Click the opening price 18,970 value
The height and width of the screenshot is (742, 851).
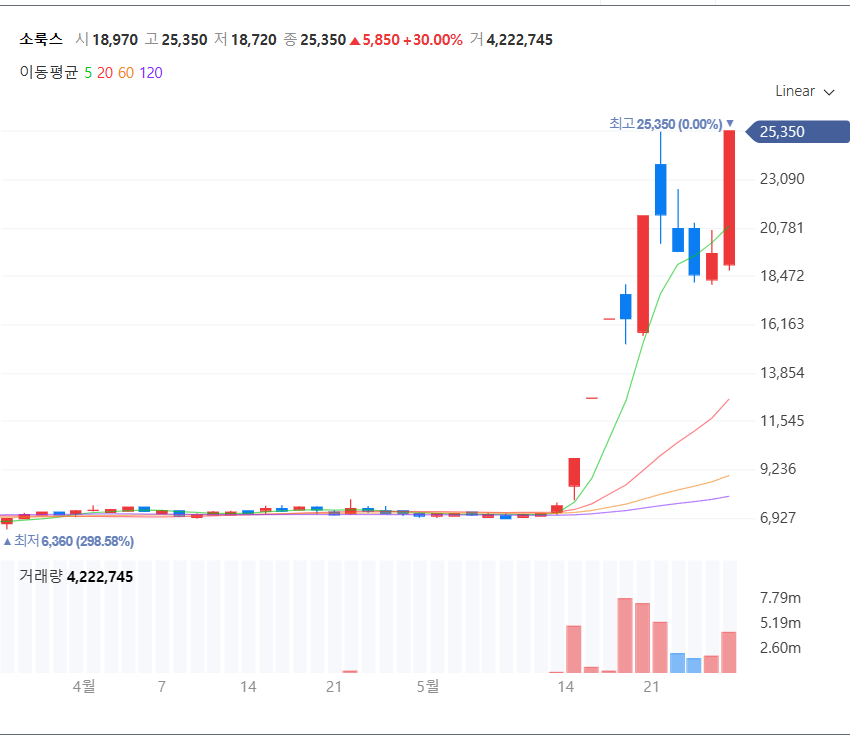[115, 40]
